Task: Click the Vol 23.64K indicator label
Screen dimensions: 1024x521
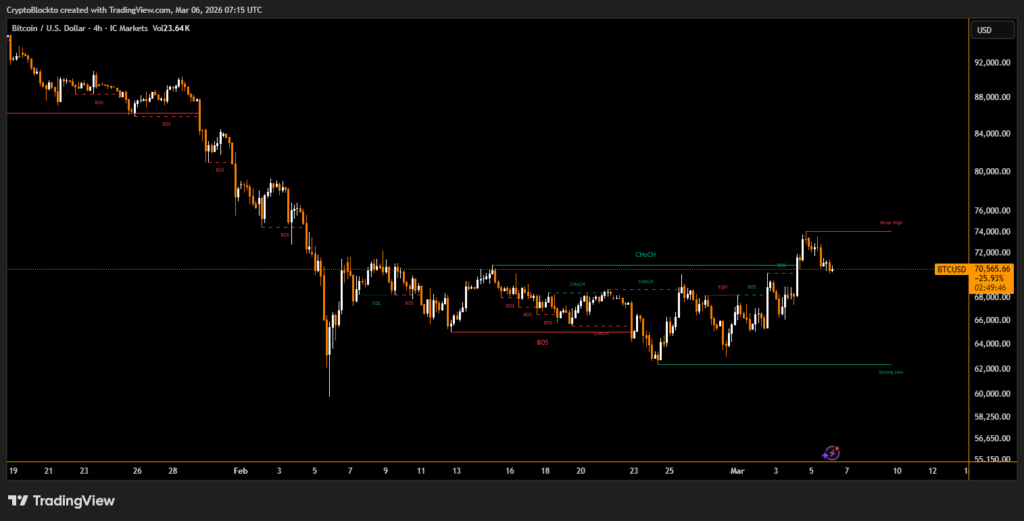Action: 171,27
